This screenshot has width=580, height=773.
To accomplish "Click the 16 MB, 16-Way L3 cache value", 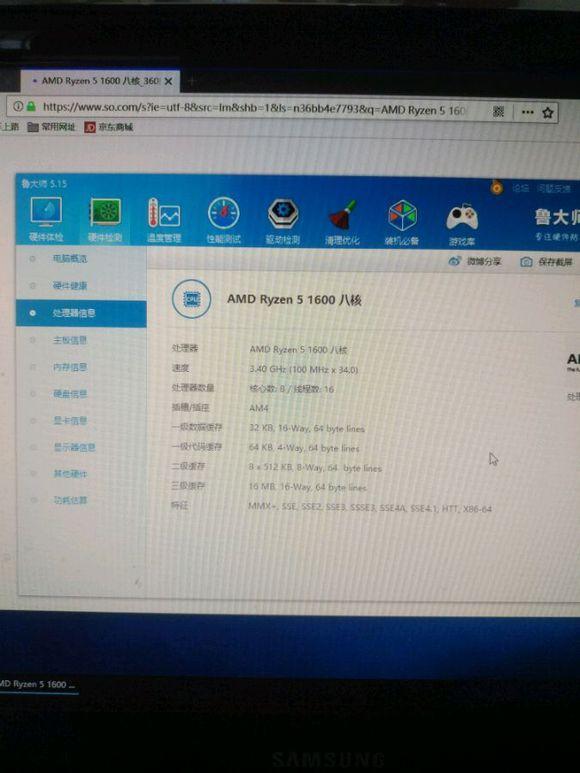I will pyautogui.click(x=307, y=488).
